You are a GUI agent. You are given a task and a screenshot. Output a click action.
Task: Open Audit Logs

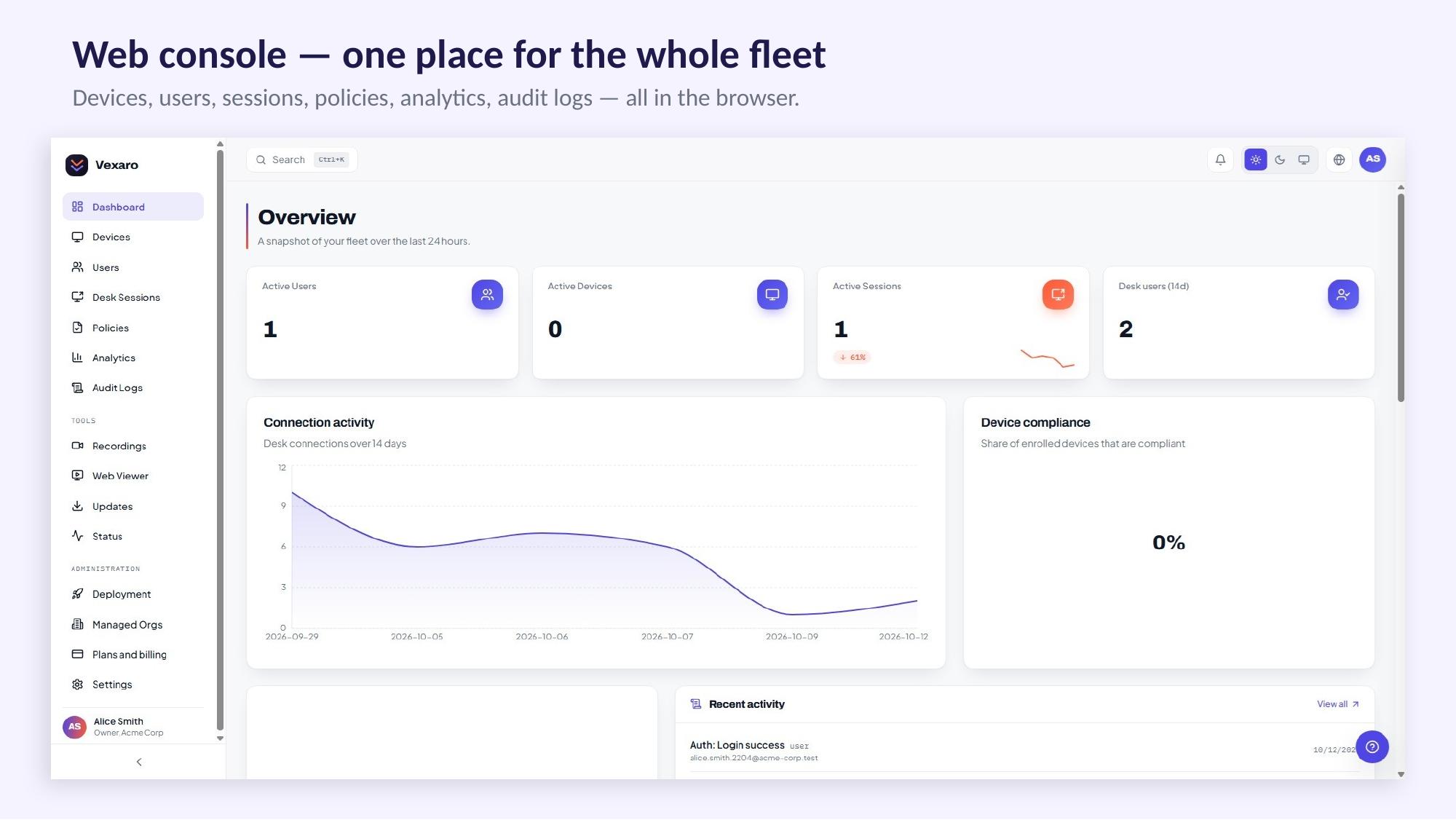(x=133, y=387)
